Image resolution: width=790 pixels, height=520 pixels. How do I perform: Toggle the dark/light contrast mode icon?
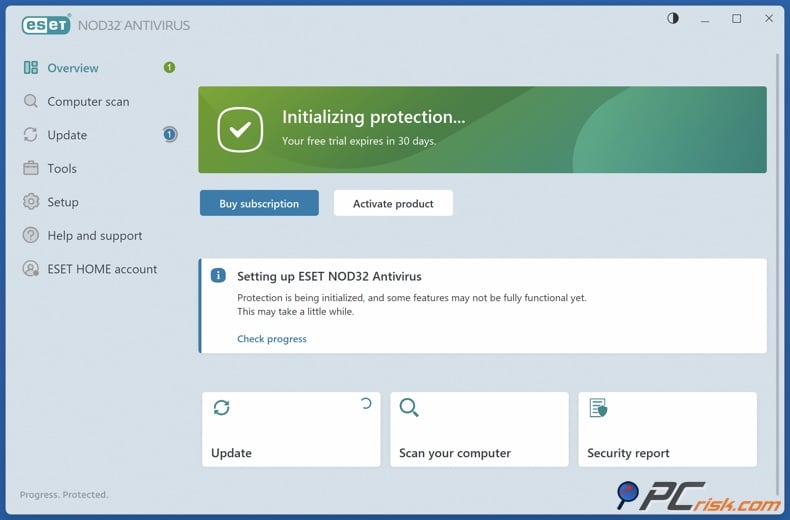tap(673, 19)
